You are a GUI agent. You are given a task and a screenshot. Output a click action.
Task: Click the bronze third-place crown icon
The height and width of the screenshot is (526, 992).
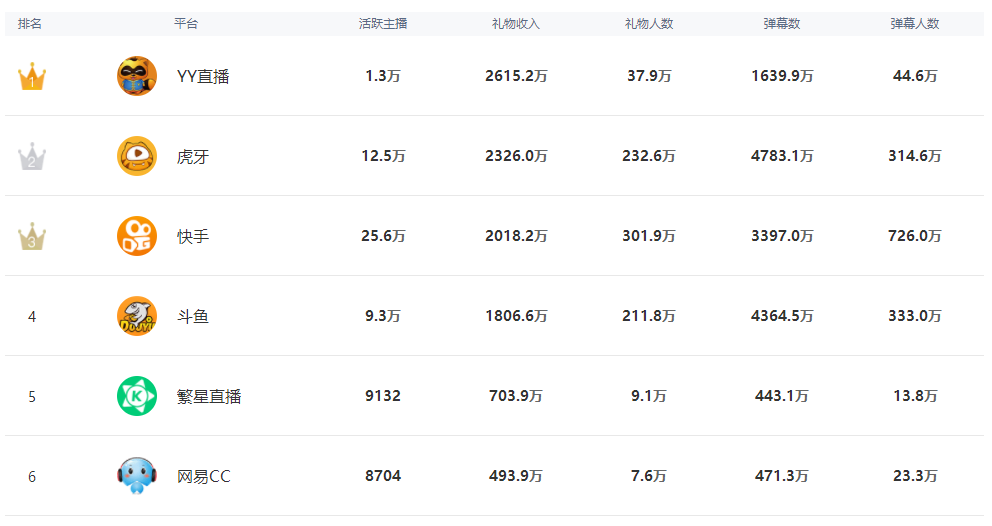pos(32,237)
